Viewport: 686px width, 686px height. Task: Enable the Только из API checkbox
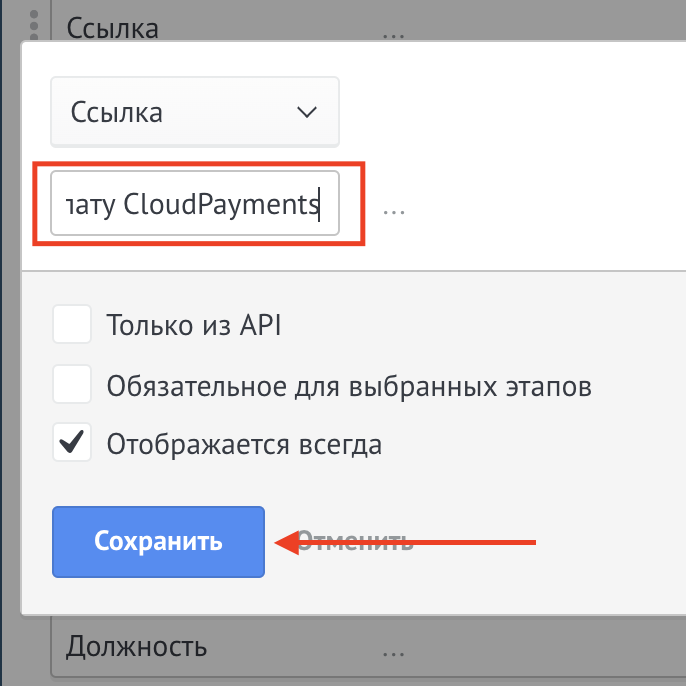click(x=72, y=325)
